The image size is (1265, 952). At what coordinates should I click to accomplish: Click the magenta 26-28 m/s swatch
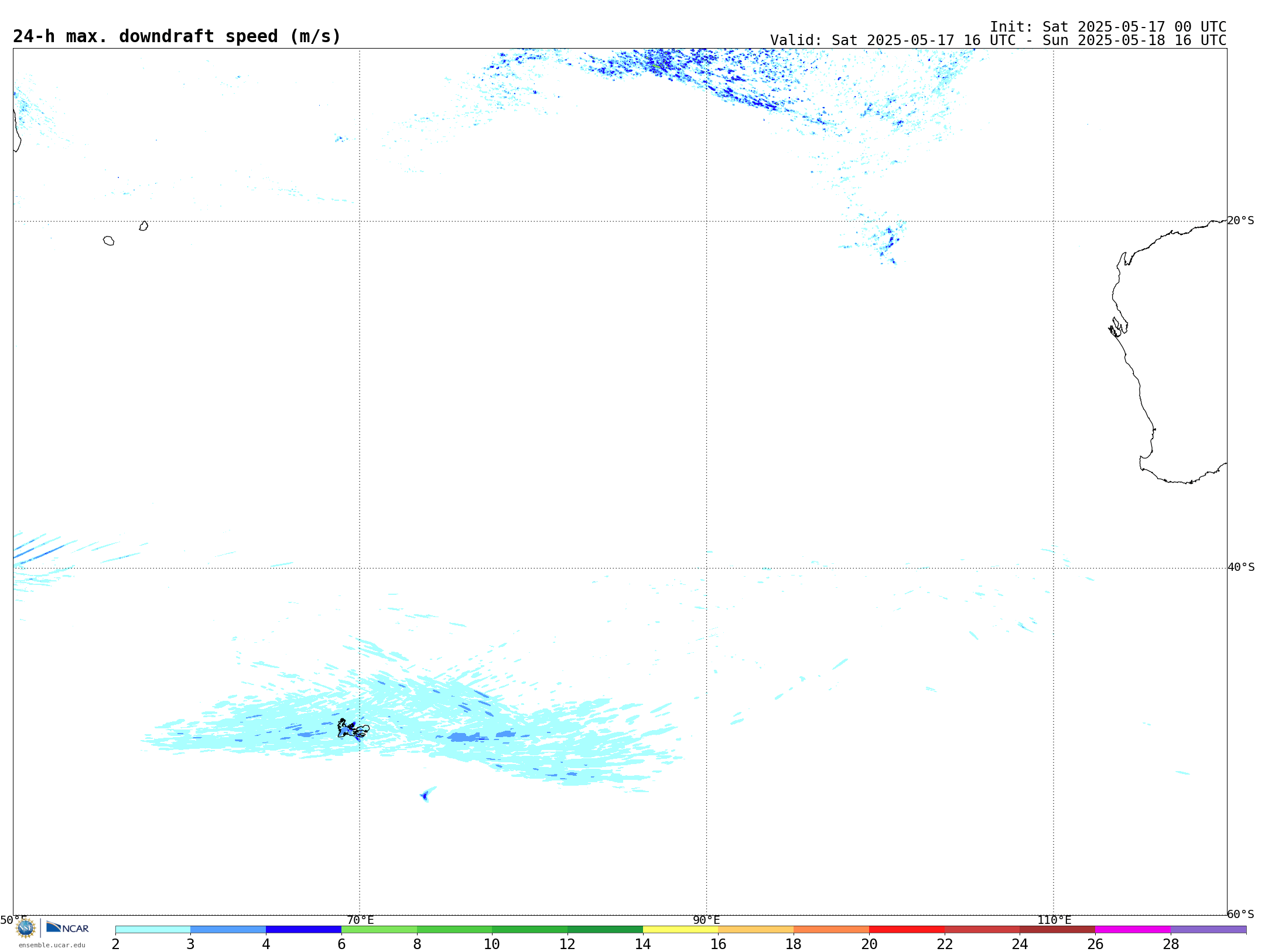tap(1133, 929)
